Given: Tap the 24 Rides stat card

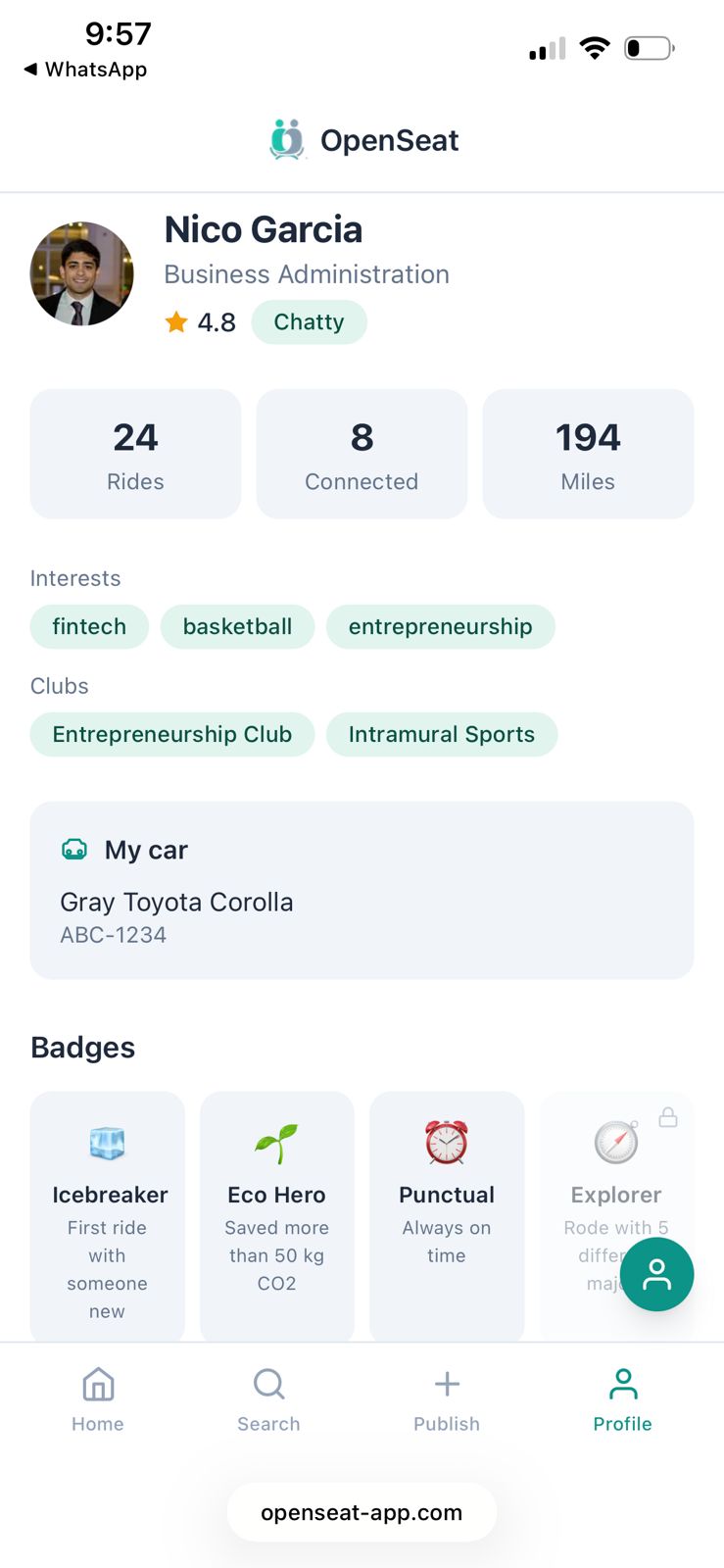Looking at the screenshot, I should 135,454.
